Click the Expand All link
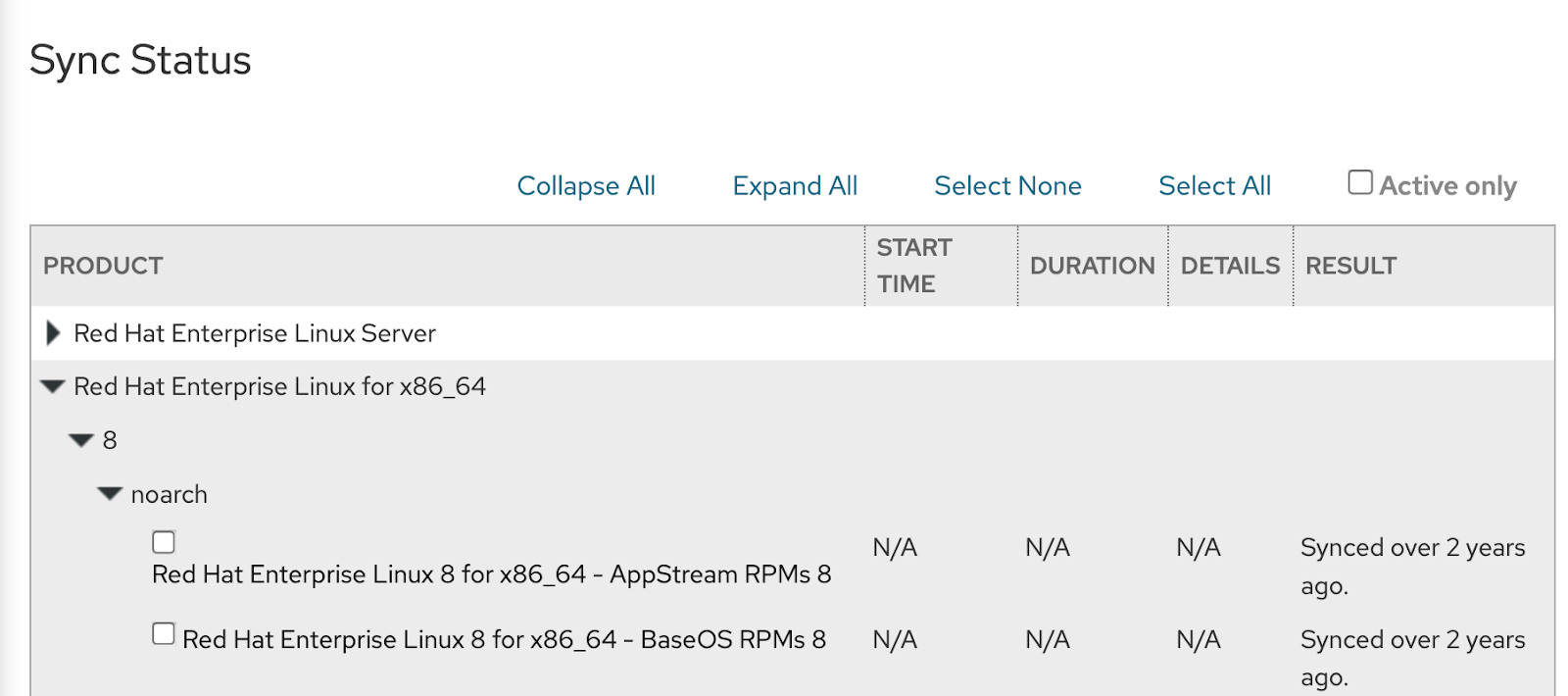The width and height of the screenshot is (1568, 696). click(795, 186)
